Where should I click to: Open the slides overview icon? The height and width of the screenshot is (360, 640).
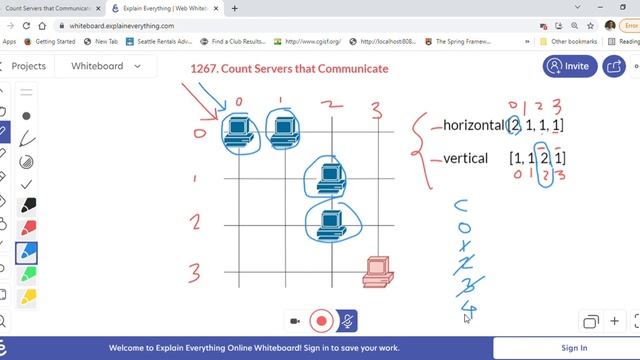[x=591, y=322]
